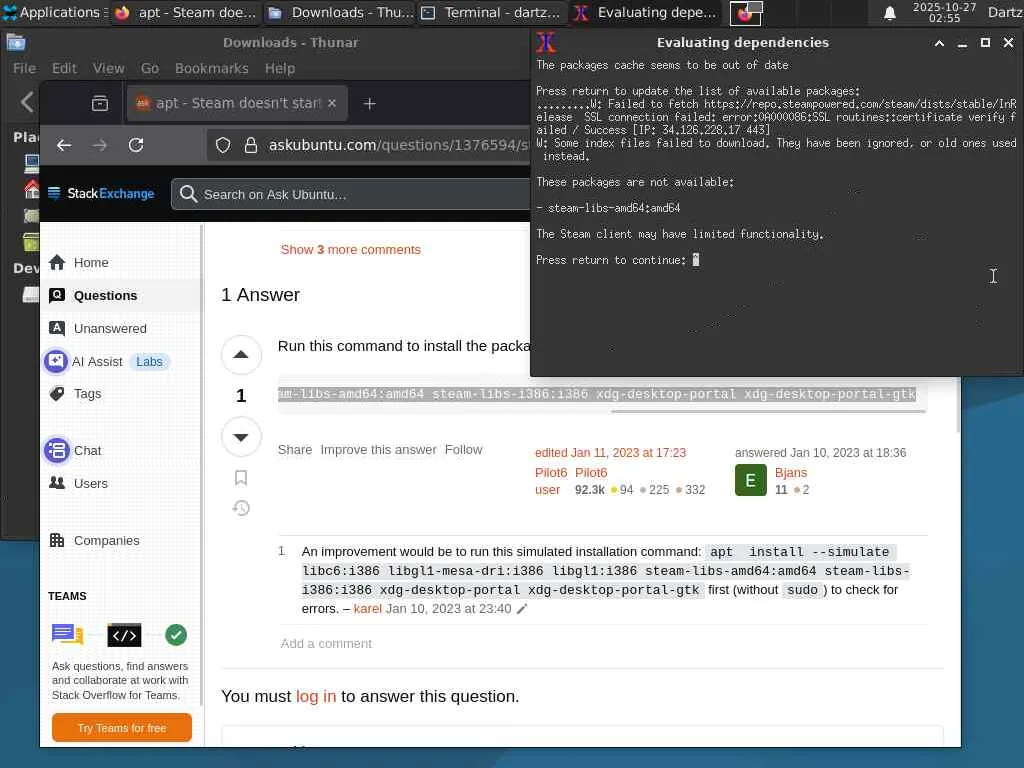Close the apt - Steam doesn't start browser tab
The width and height of the screenshot is (1024, 768).
[332, 103]
